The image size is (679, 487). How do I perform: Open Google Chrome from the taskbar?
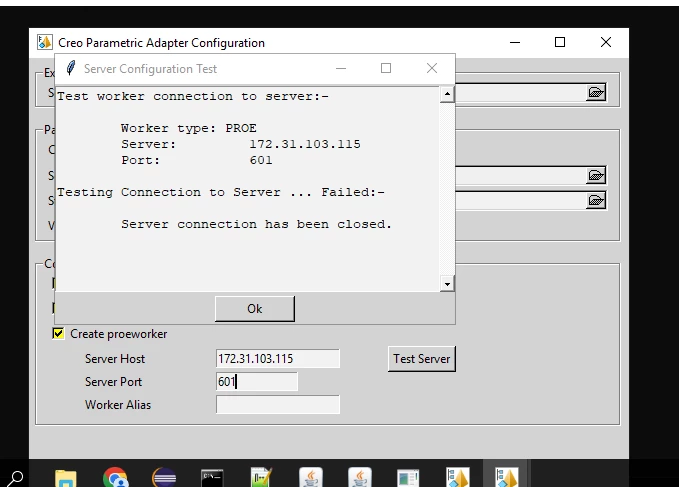[x=115, y=477]
